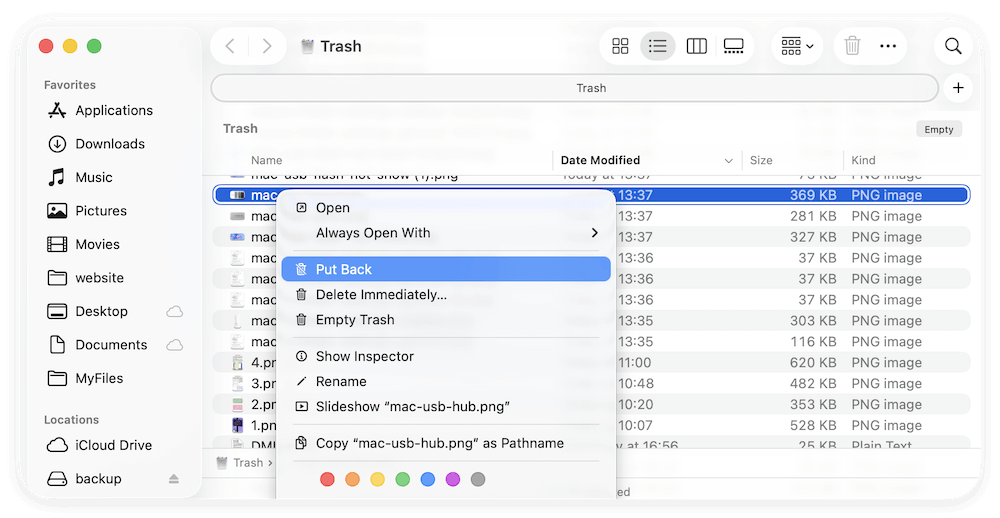Open Desktop in the sidebar

click(88, 311)
